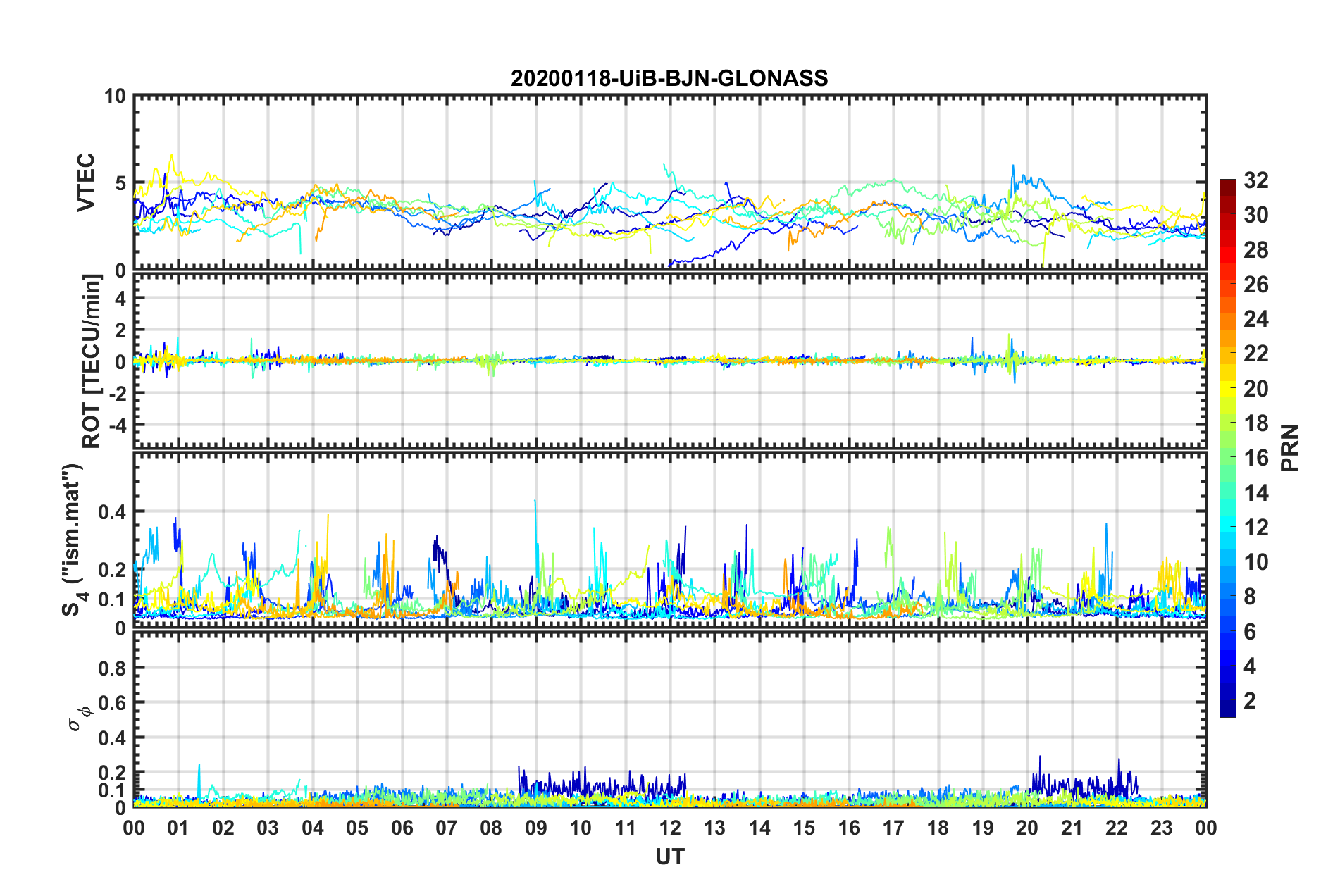Click UT axis tick label 13
Screen dimensions: 1340x896
tap(714, 828)
